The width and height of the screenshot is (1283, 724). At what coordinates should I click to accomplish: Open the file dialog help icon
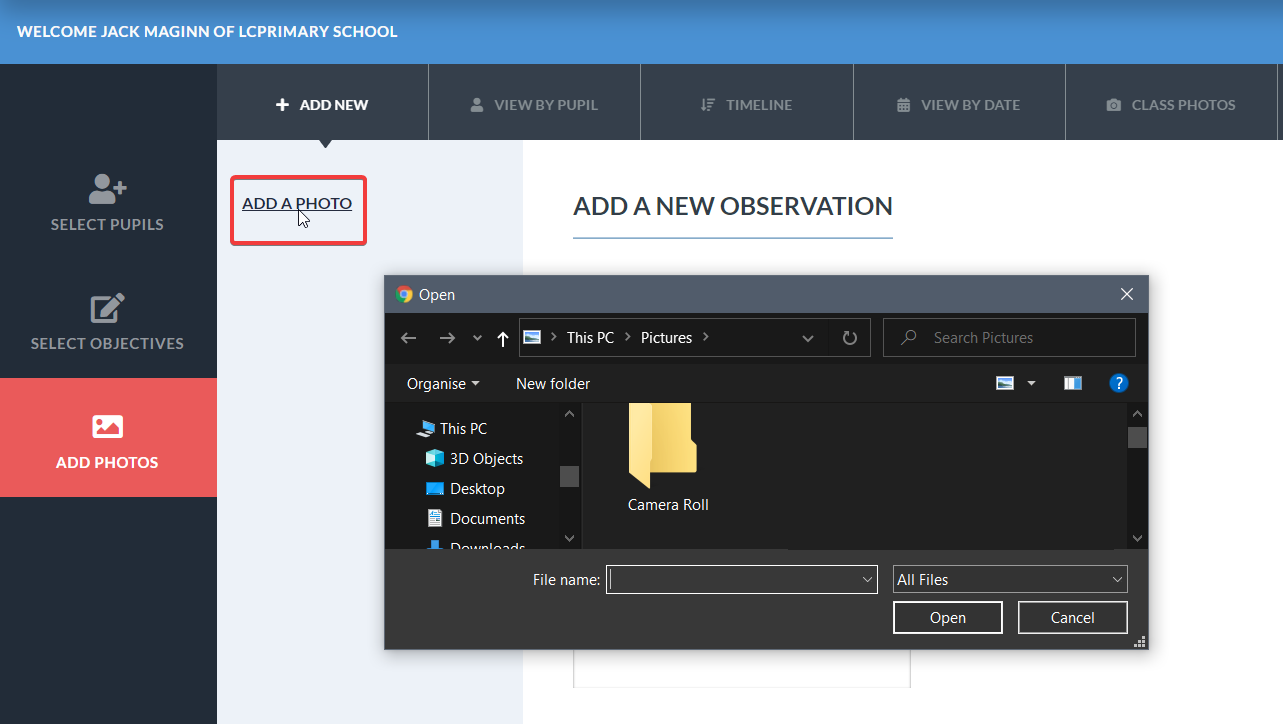point(1119,383)
